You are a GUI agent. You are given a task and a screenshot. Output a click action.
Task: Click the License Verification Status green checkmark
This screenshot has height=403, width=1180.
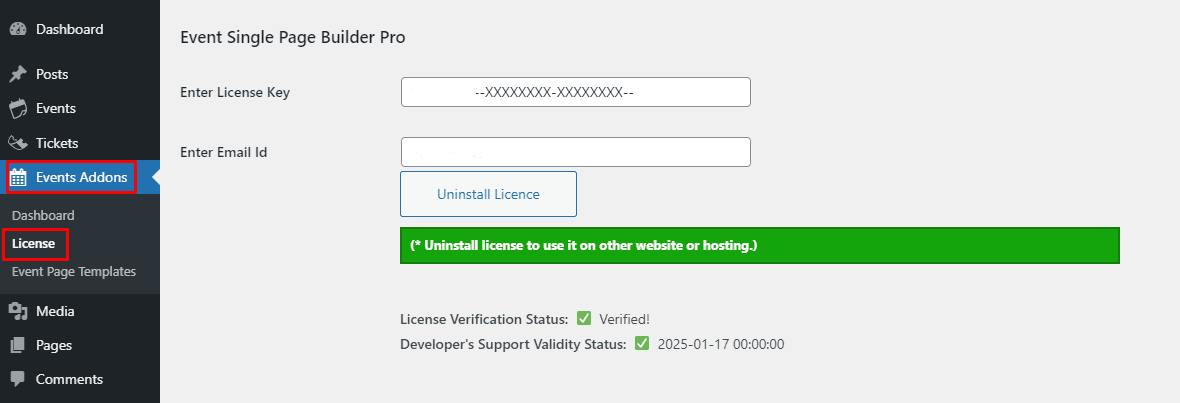[584, 319]
